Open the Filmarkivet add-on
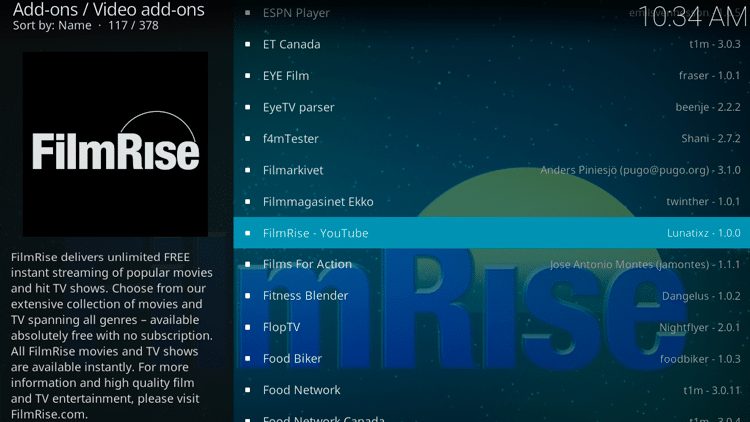Screen dimensions: 750x422 (491, 170)
